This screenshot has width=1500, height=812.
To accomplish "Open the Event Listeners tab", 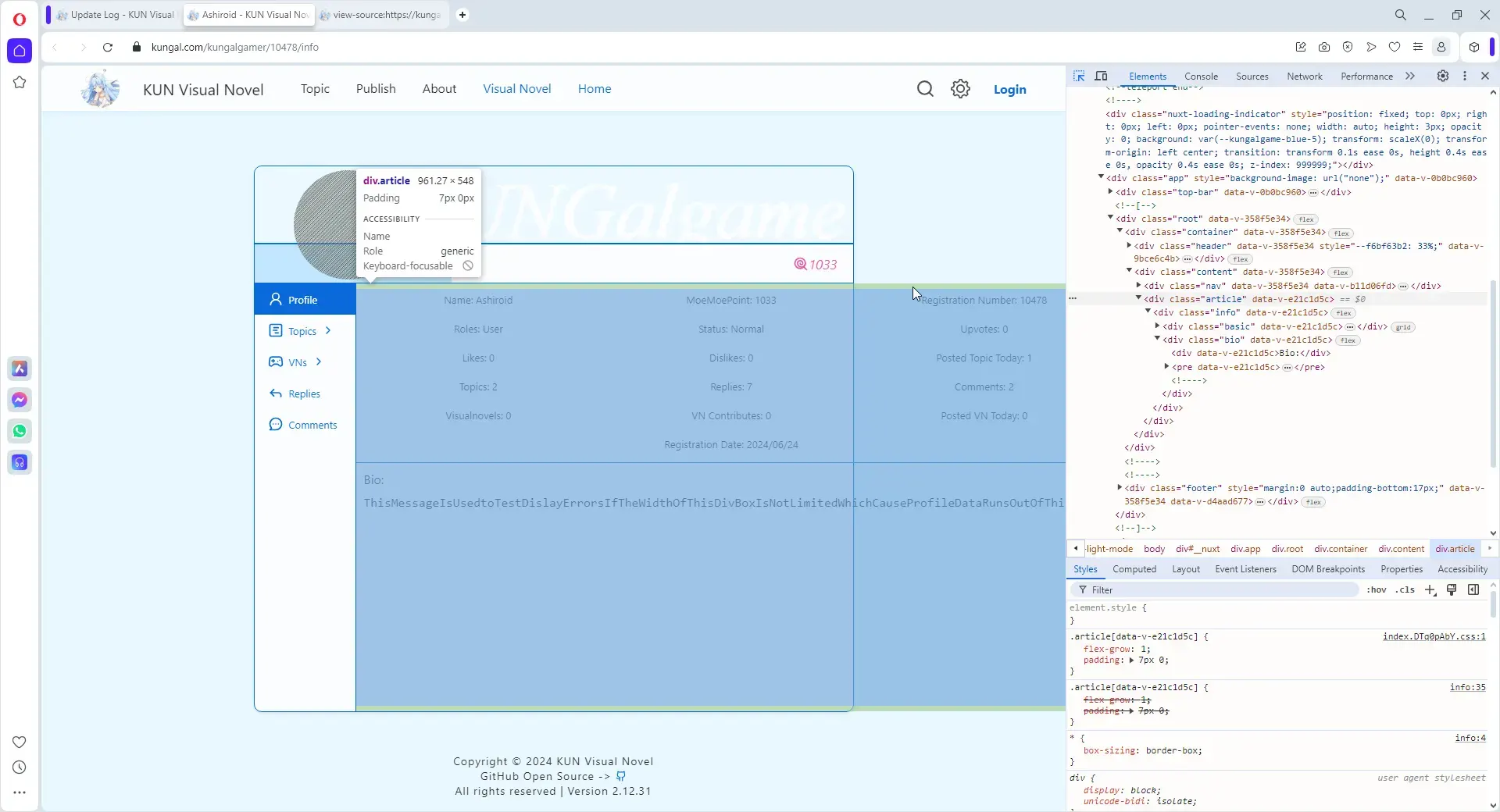I will coord(1245,569).
